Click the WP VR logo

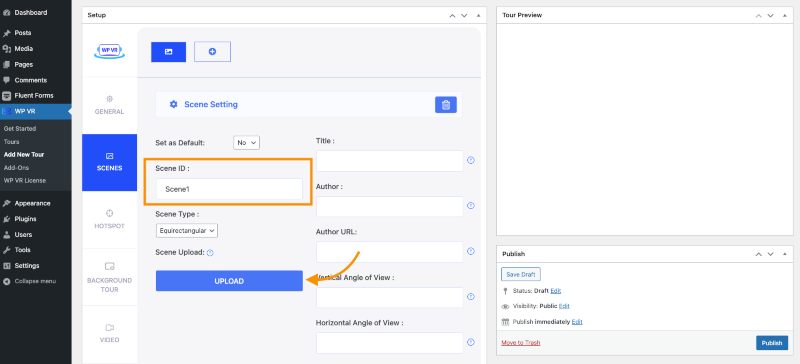[110, 51]
